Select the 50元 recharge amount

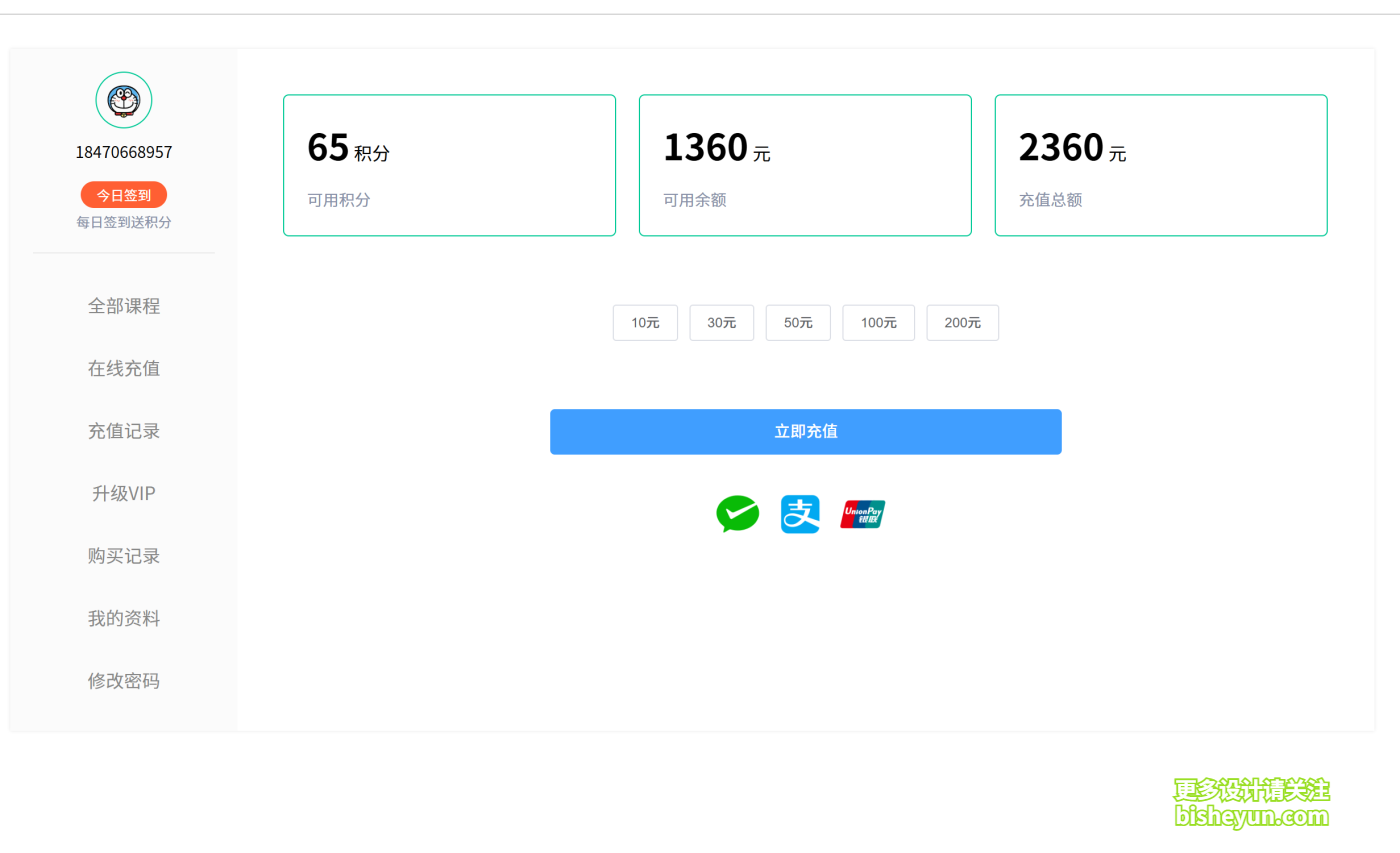tap(798, 322)
